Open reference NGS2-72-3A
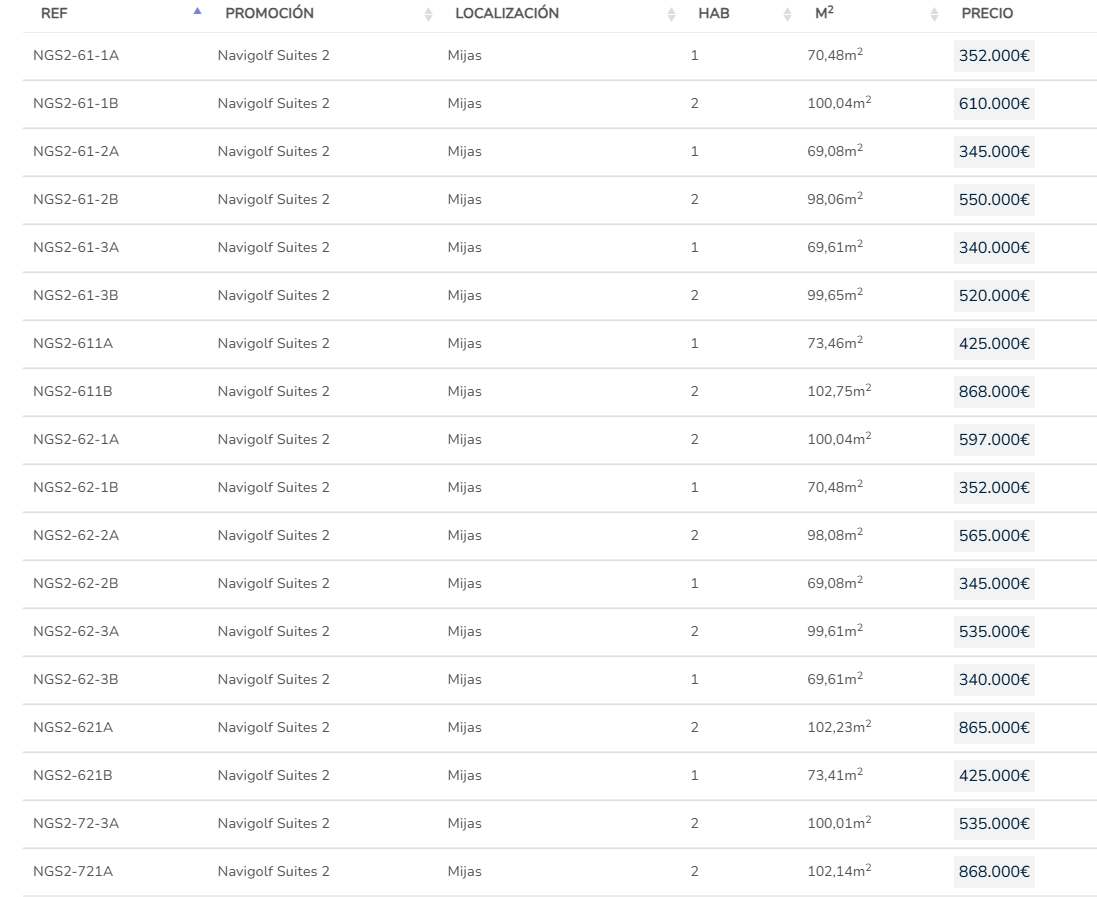Screen dimensions: 1097x897 pos(76,824)
